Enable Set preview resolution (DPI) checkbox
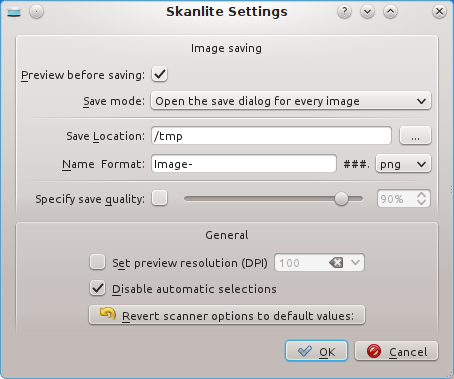 coord(97,262)
